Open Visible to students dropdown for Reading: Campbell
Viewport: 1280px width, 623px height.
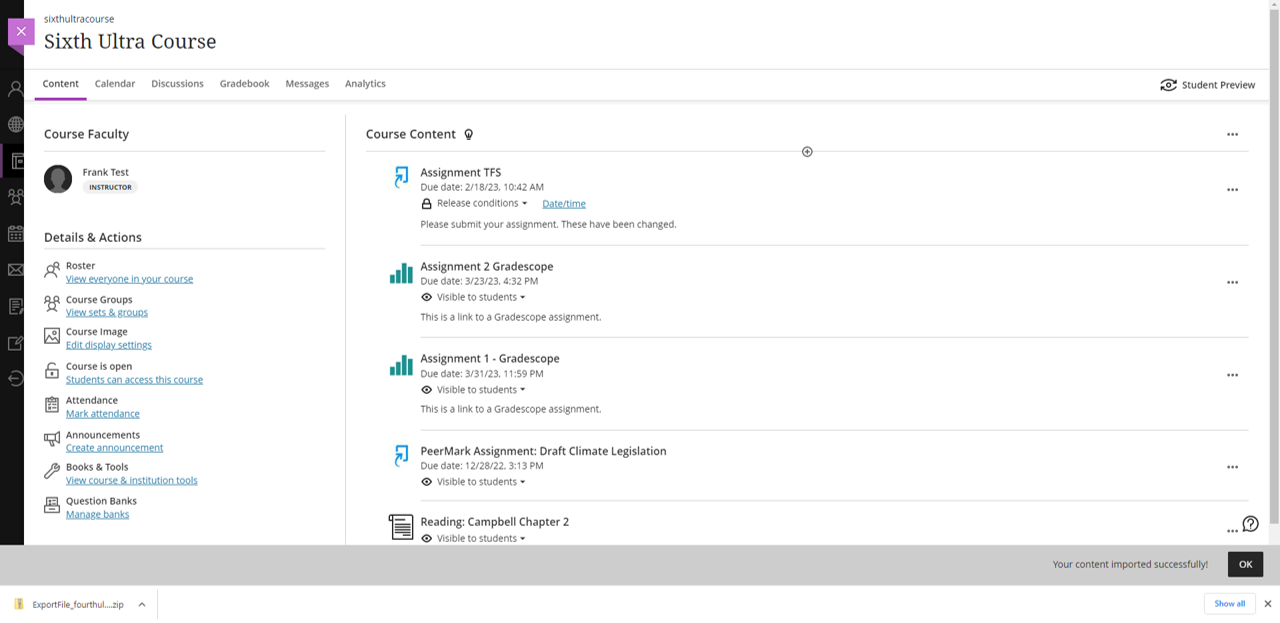[481, 538]
